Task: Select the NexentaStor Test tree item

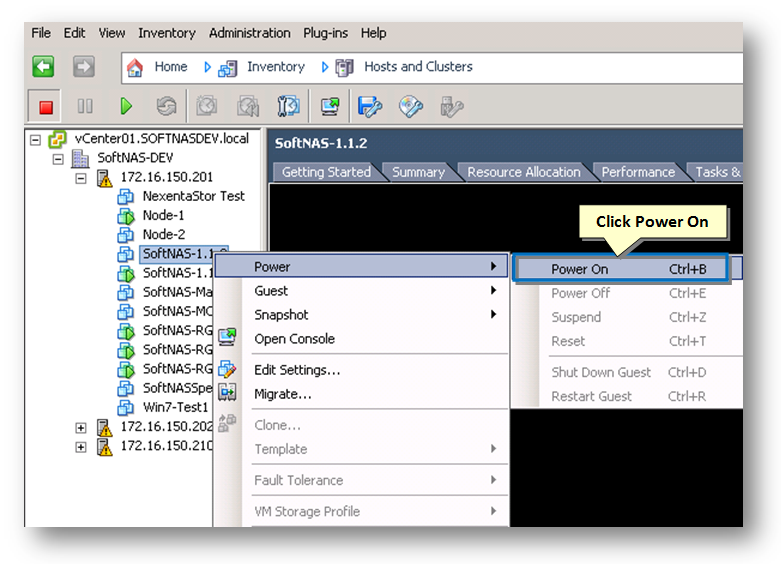Action: [x=194, y=196]
